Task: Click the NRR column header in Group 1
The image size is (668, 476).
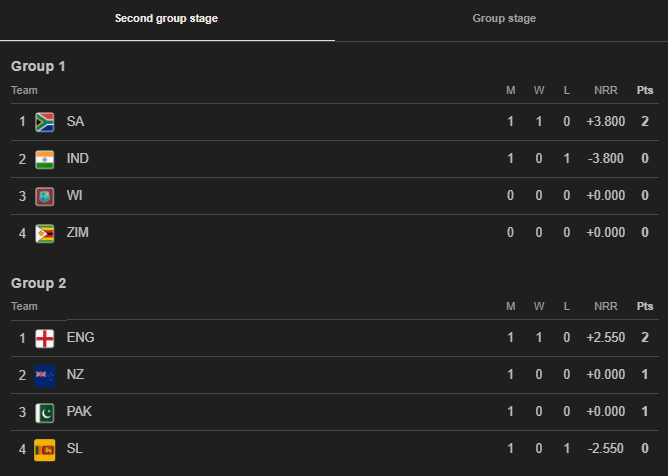Action: point(605,91)
